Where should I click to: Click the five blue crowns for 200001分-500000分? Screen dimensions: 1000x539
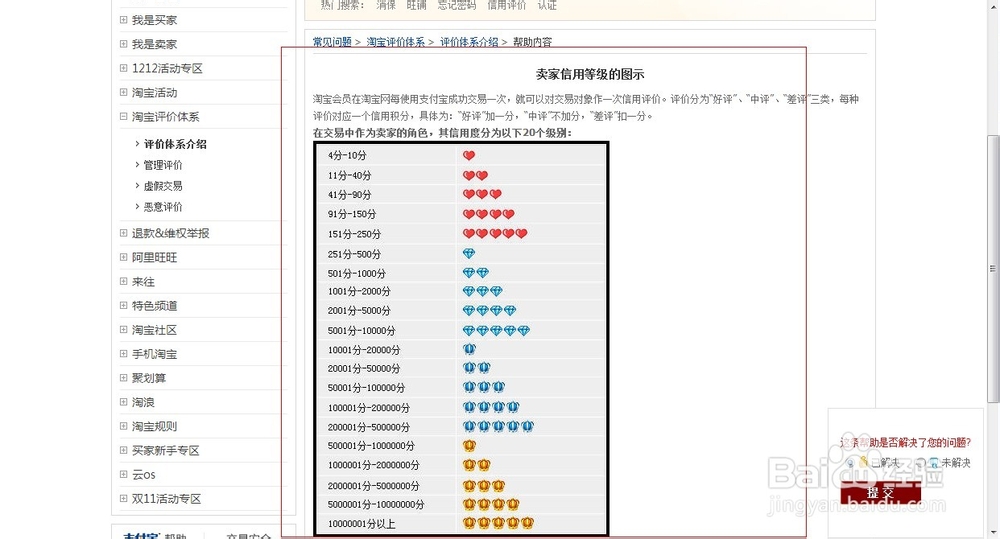[x=498, y=426]
